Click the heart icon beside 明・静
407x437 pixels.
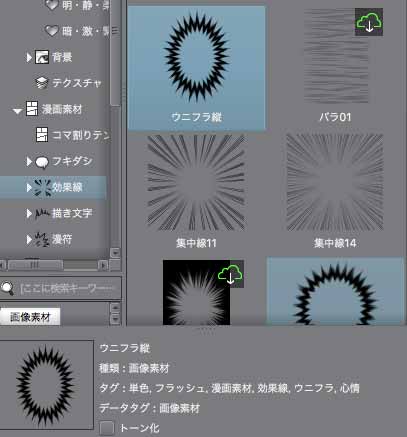pos(52,5)
